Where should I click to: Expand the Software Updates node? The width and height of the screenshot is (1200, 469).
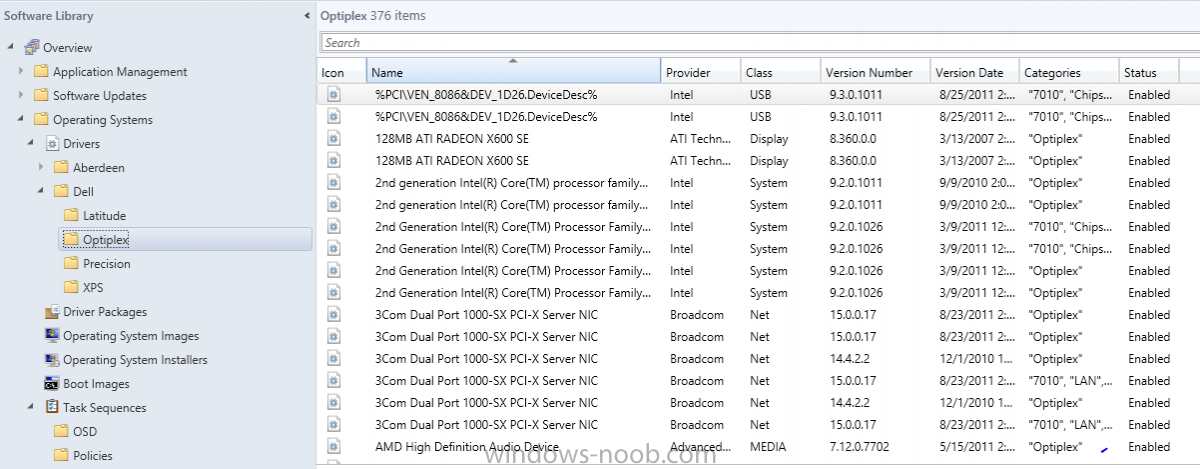[x=22, y=96]
